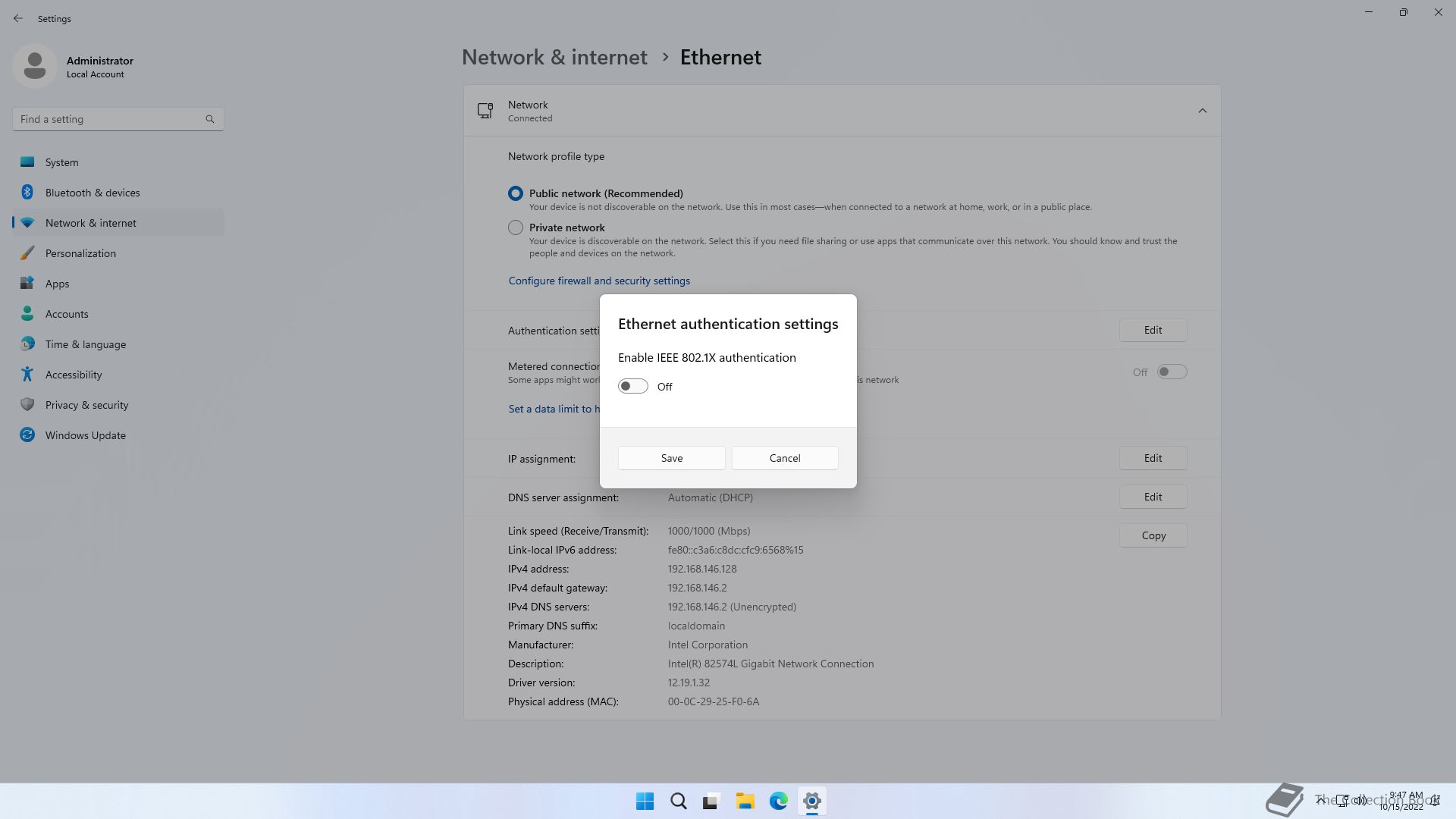Image resolution: width=1456 pixels, height=819 pixels.
Task: Select Accessibility in the sidebar
Action: [74, 375]
